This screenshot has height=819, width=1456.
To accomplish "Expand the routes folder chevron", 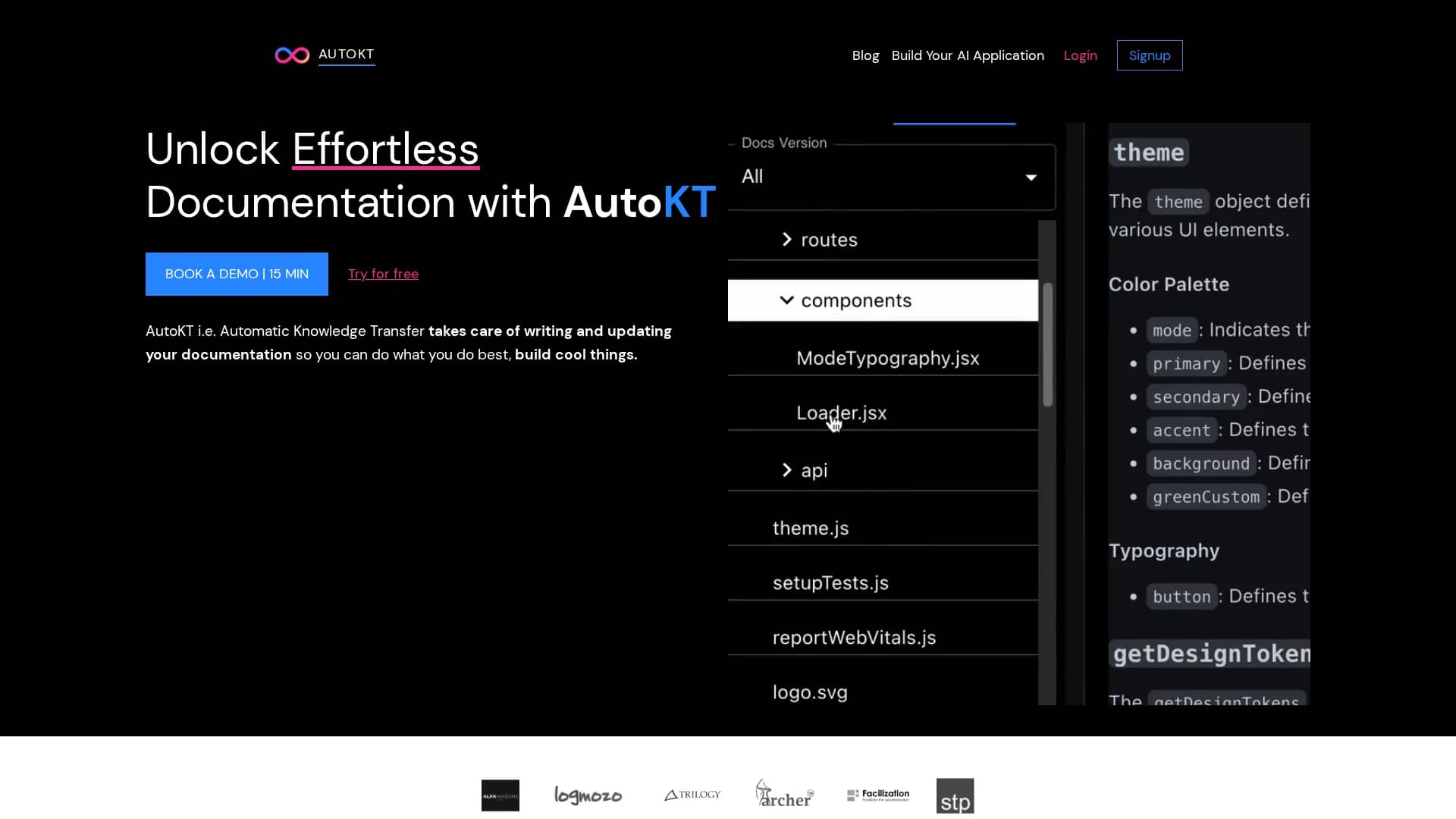I will pos(786,240).
